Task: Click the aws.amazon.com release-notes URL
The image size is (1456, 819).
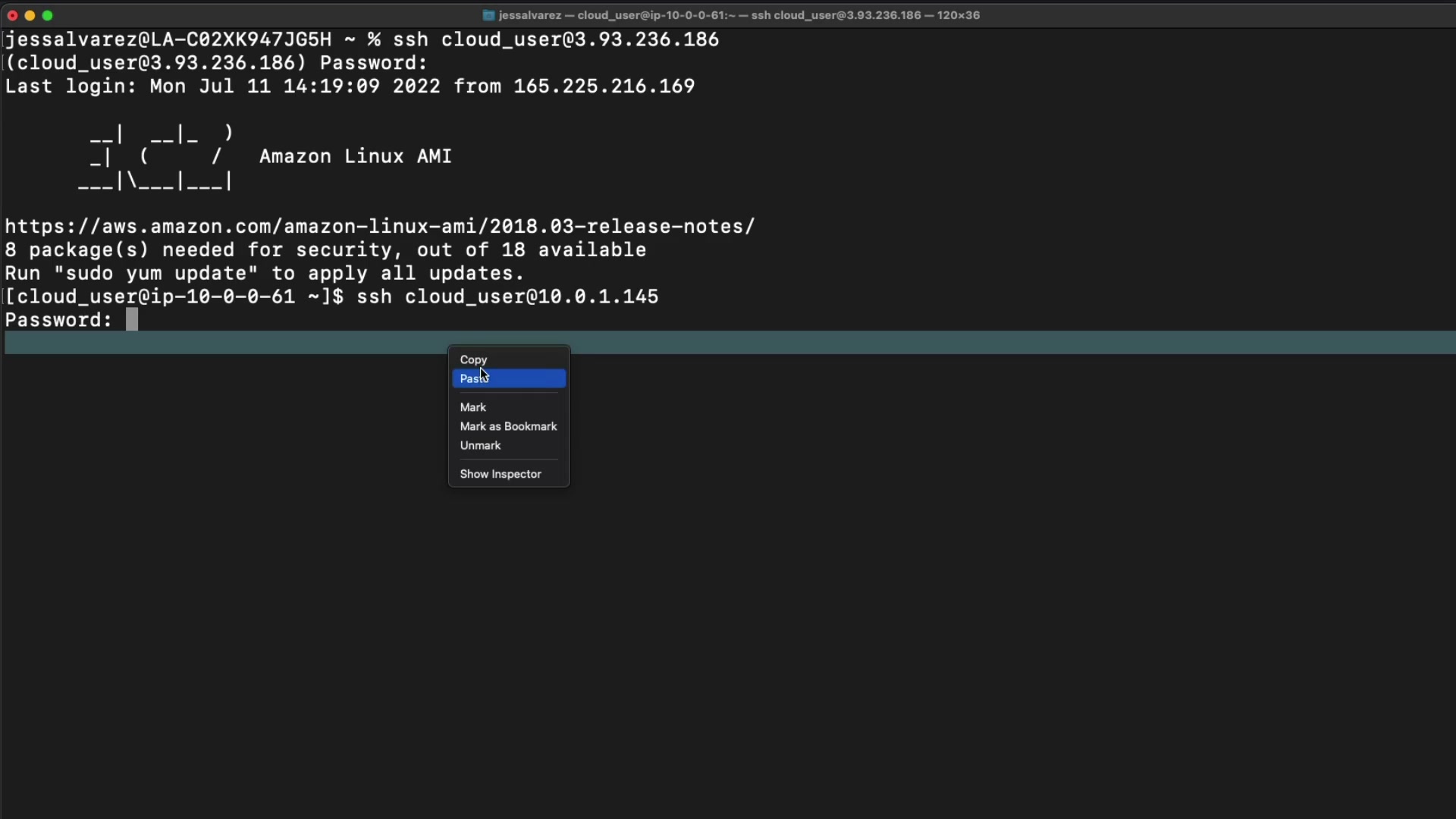Action: click(x=379, y=227)
